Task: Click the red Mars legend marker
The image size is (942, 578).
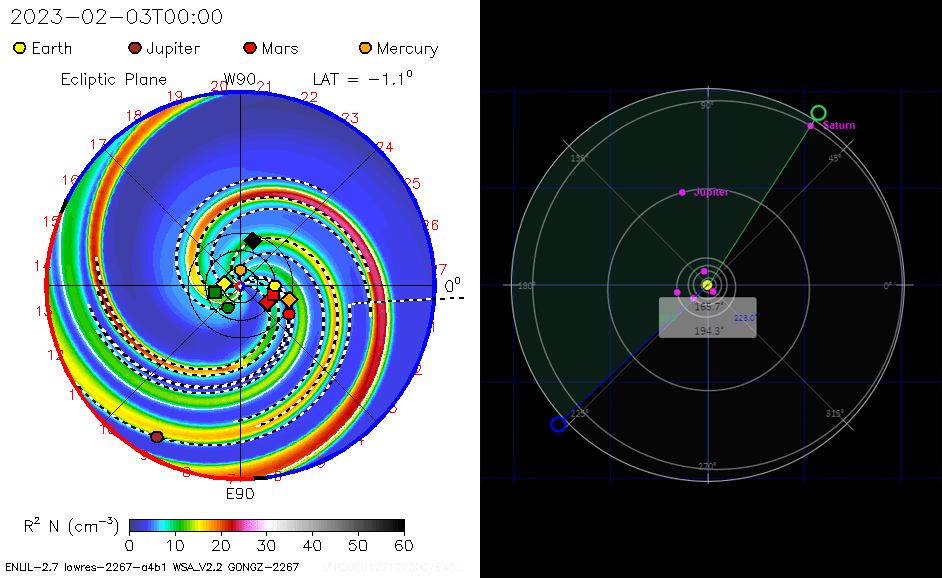Action: coord(250,48)
